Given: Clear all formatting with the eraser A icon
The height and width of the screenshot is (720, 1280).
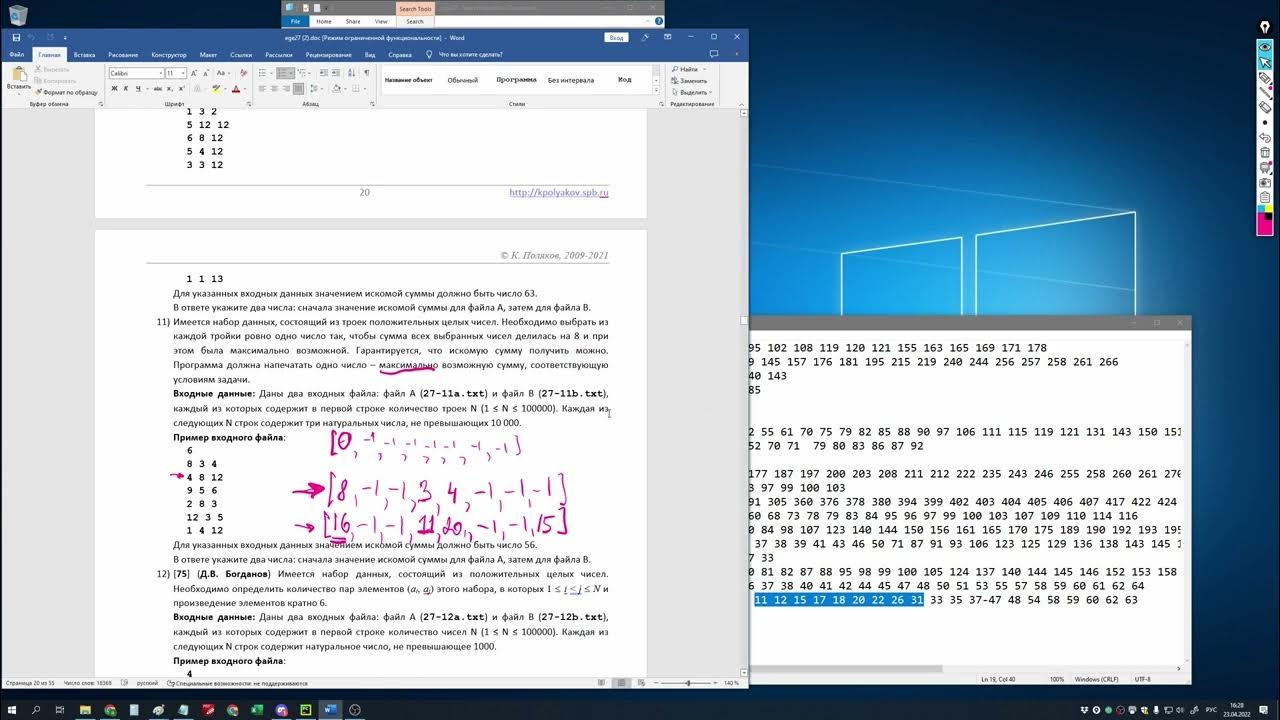Looking at the screenshot, I should point(243,73).
